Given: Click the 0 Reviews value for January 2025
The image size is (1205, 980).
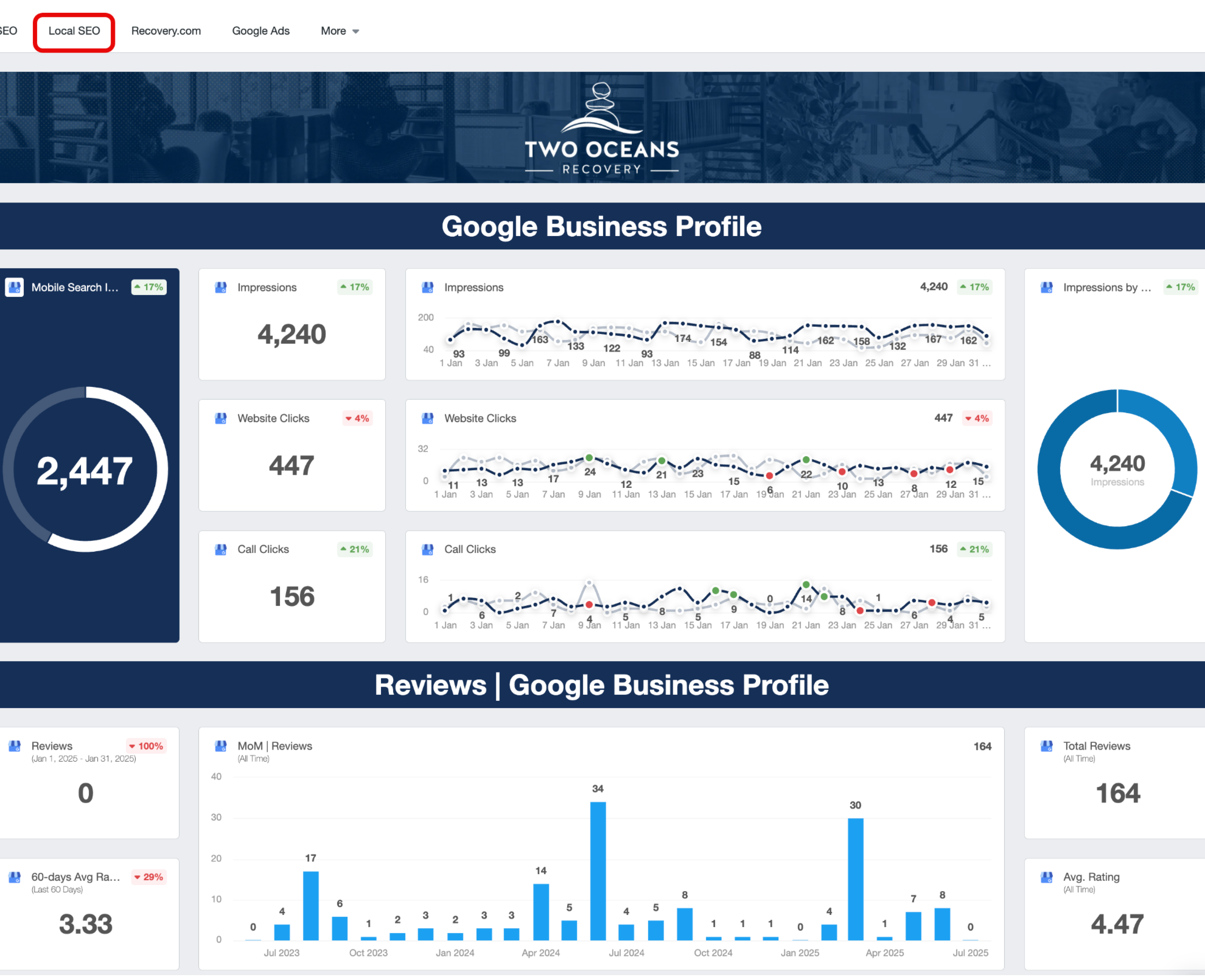Looking at the screenshot, I should [86, 793].
